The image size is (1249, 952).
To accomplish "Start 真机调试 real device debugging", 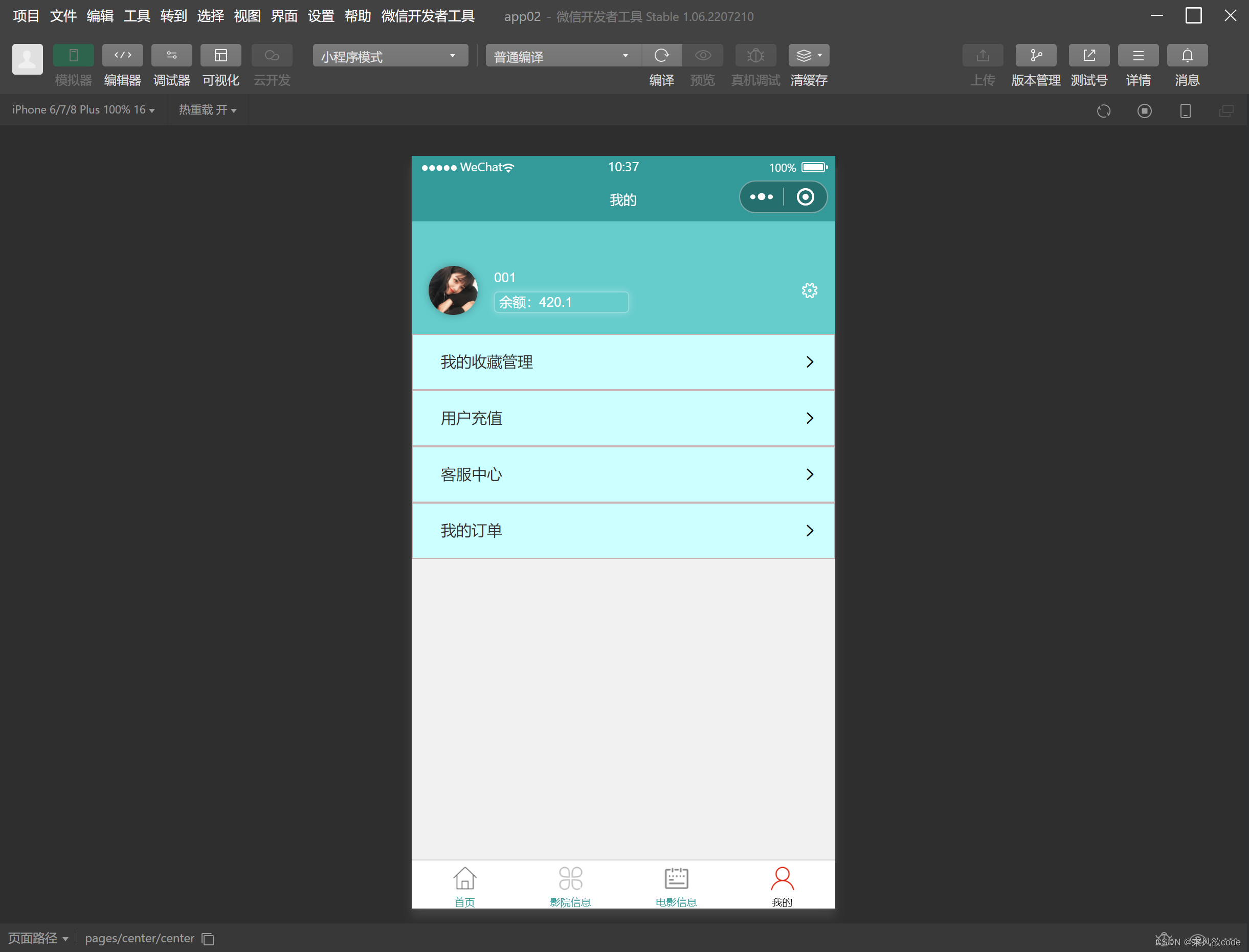I will coord(755,55).
